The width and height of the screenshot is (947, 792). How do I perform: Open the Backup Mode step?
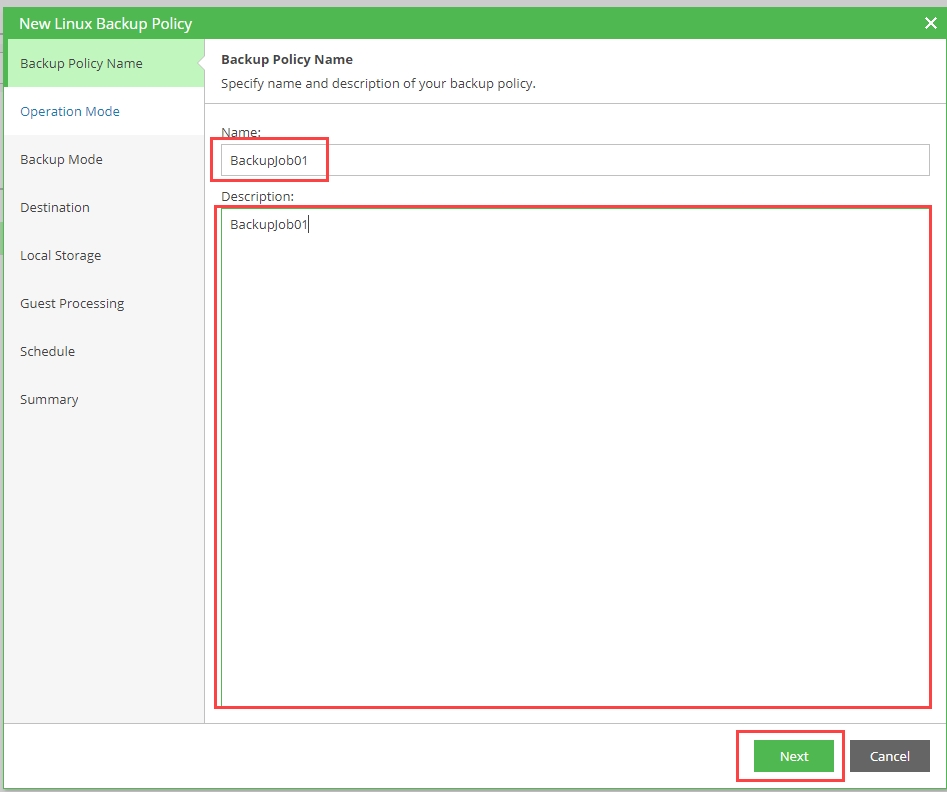point(61,160)
